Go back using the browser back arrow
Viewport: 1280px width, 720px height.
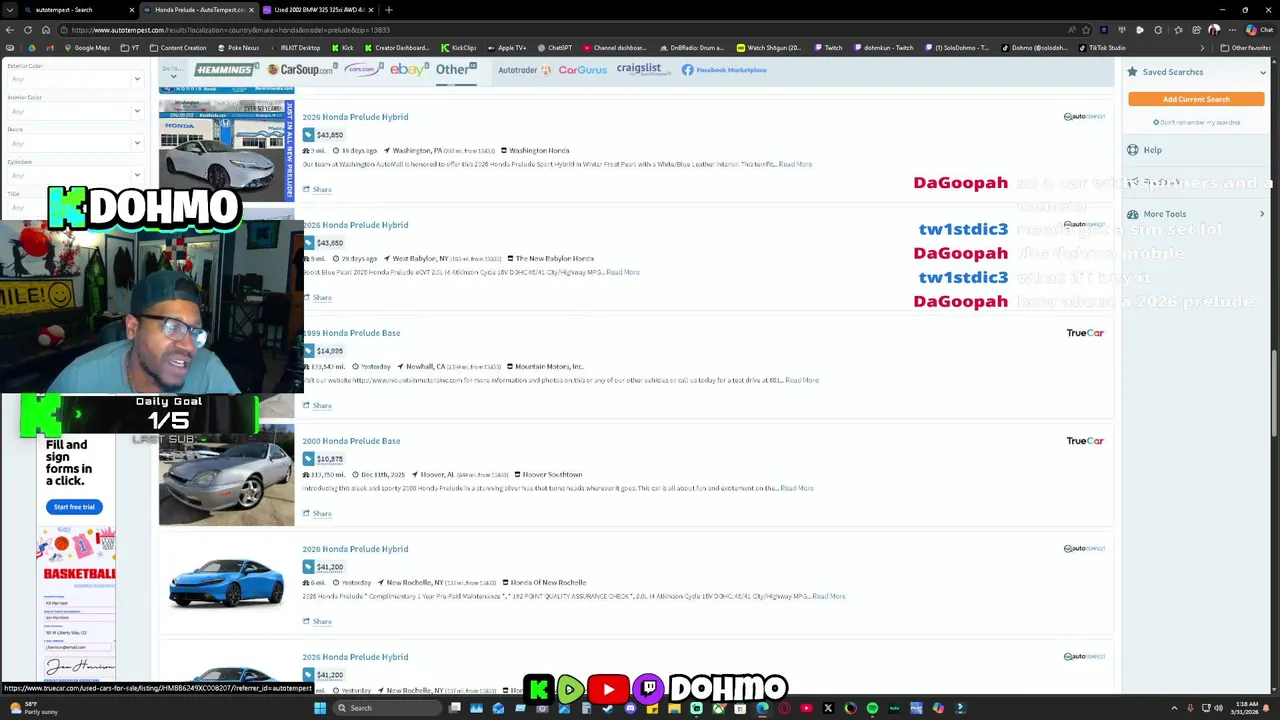click(10, 30)
